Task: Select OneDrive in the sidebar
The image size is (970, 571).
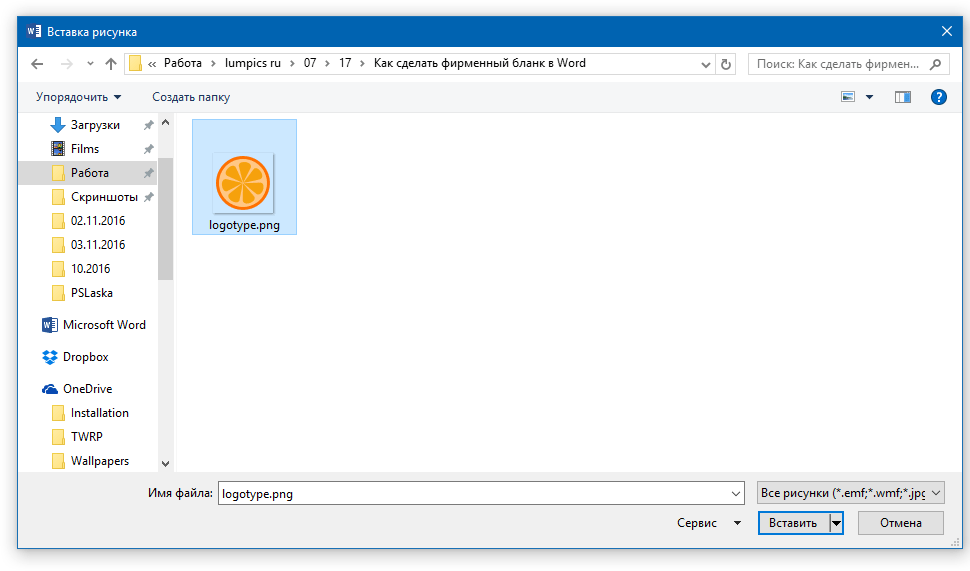Action: coord(87,389)
